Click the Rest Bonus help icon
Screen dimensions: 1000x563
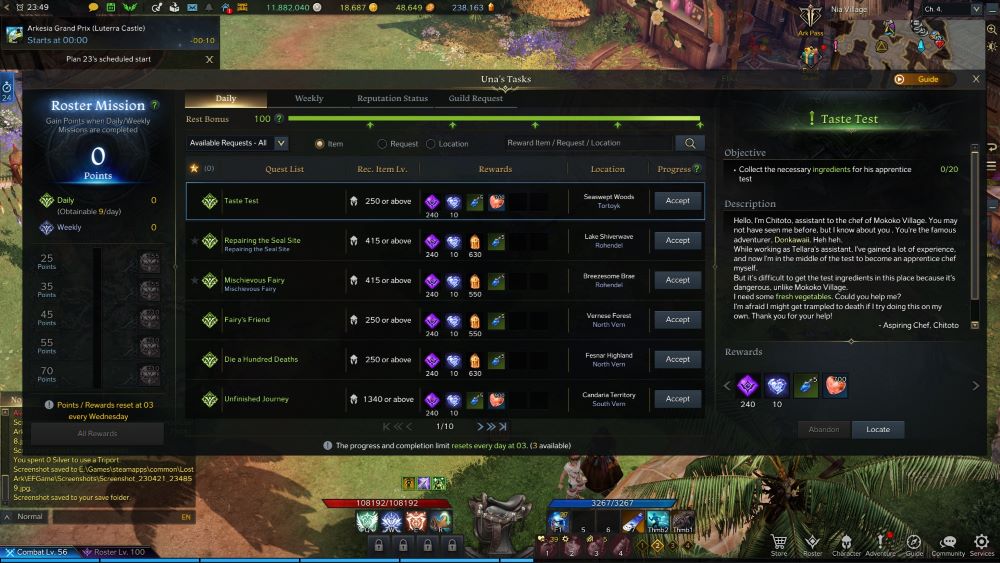(278, 119)
